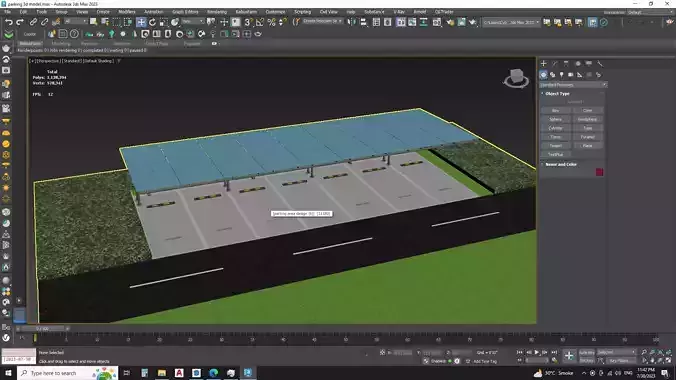
Task: Activate the Select and Scale tool
Action: [x=163, y=22]
